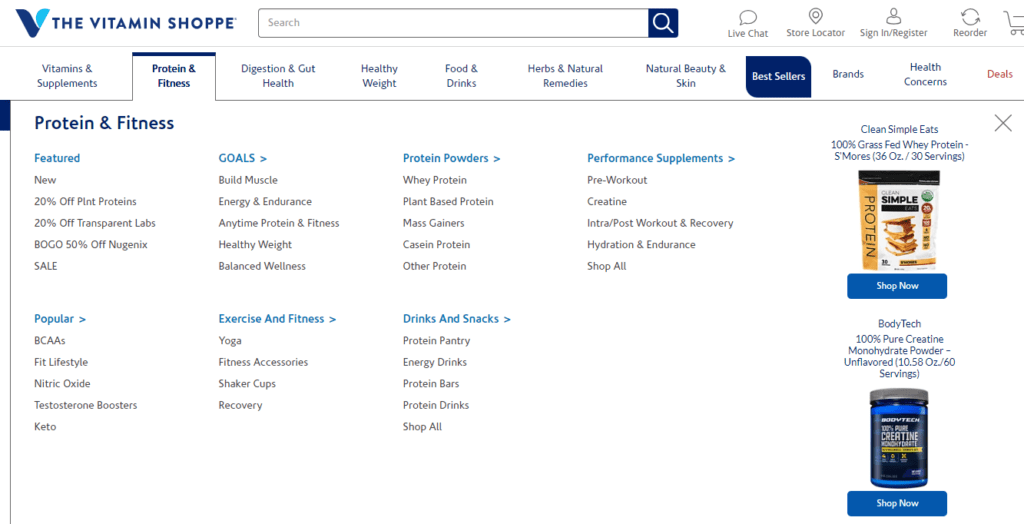The image size is (1024, 524).
Task: Open Other Protein link
Action: (434, 266)
